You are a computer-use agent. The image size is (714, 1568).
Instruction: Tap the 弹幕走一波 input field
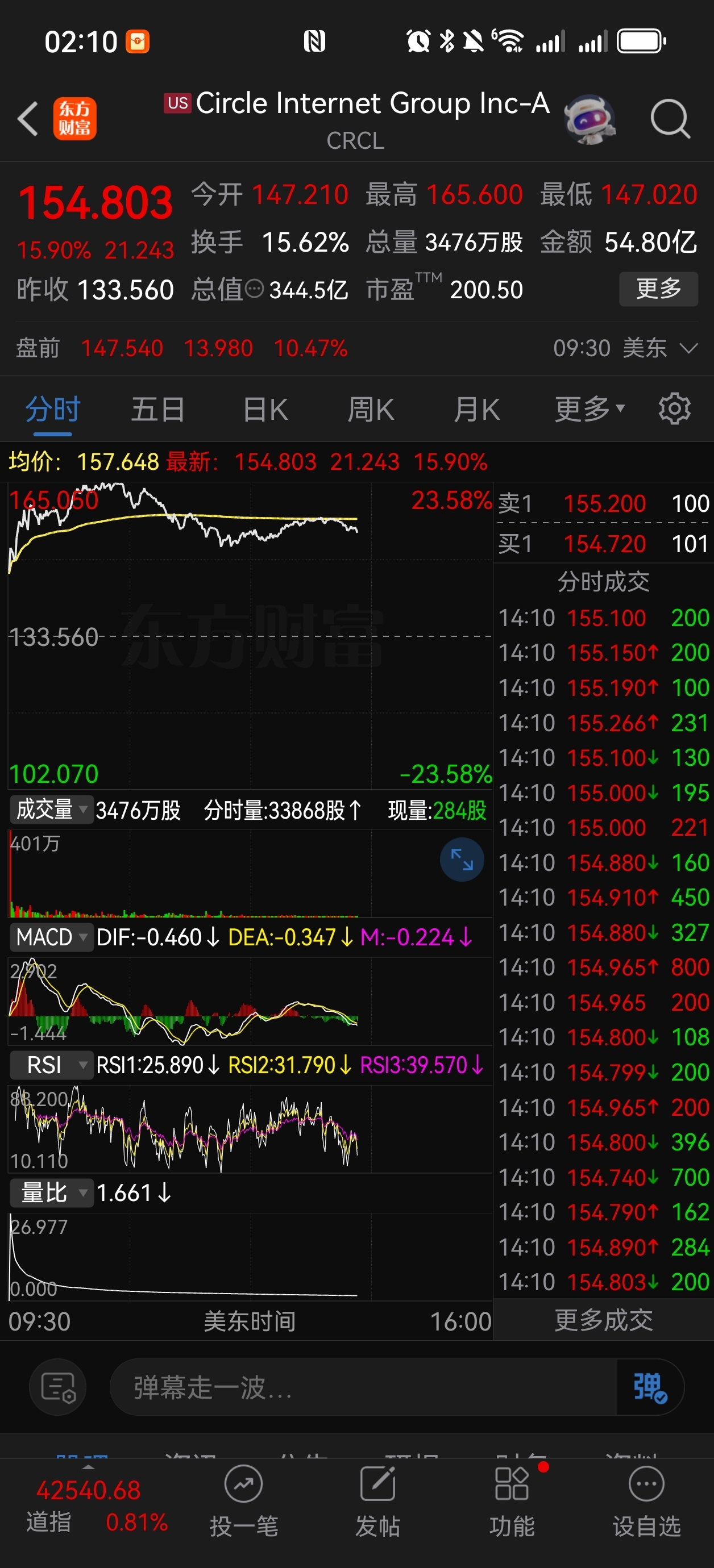coord(363,1387)
